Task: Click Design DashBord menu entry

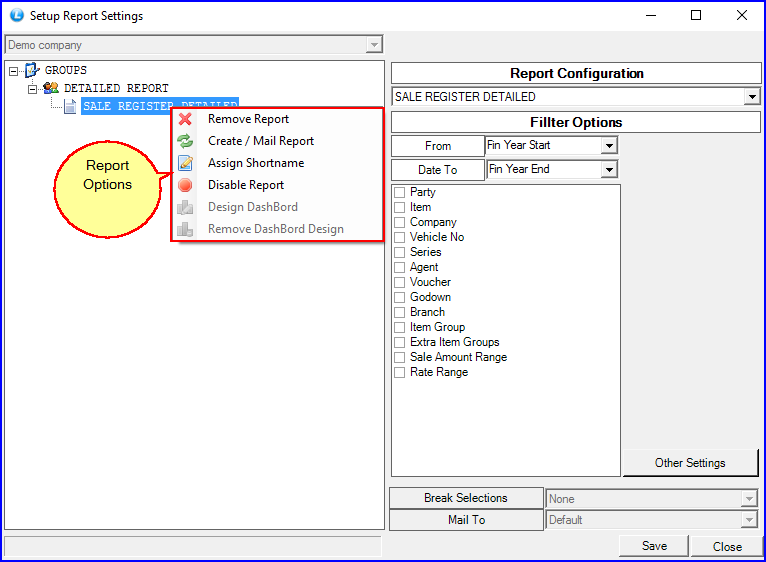Action: (277, 207)
